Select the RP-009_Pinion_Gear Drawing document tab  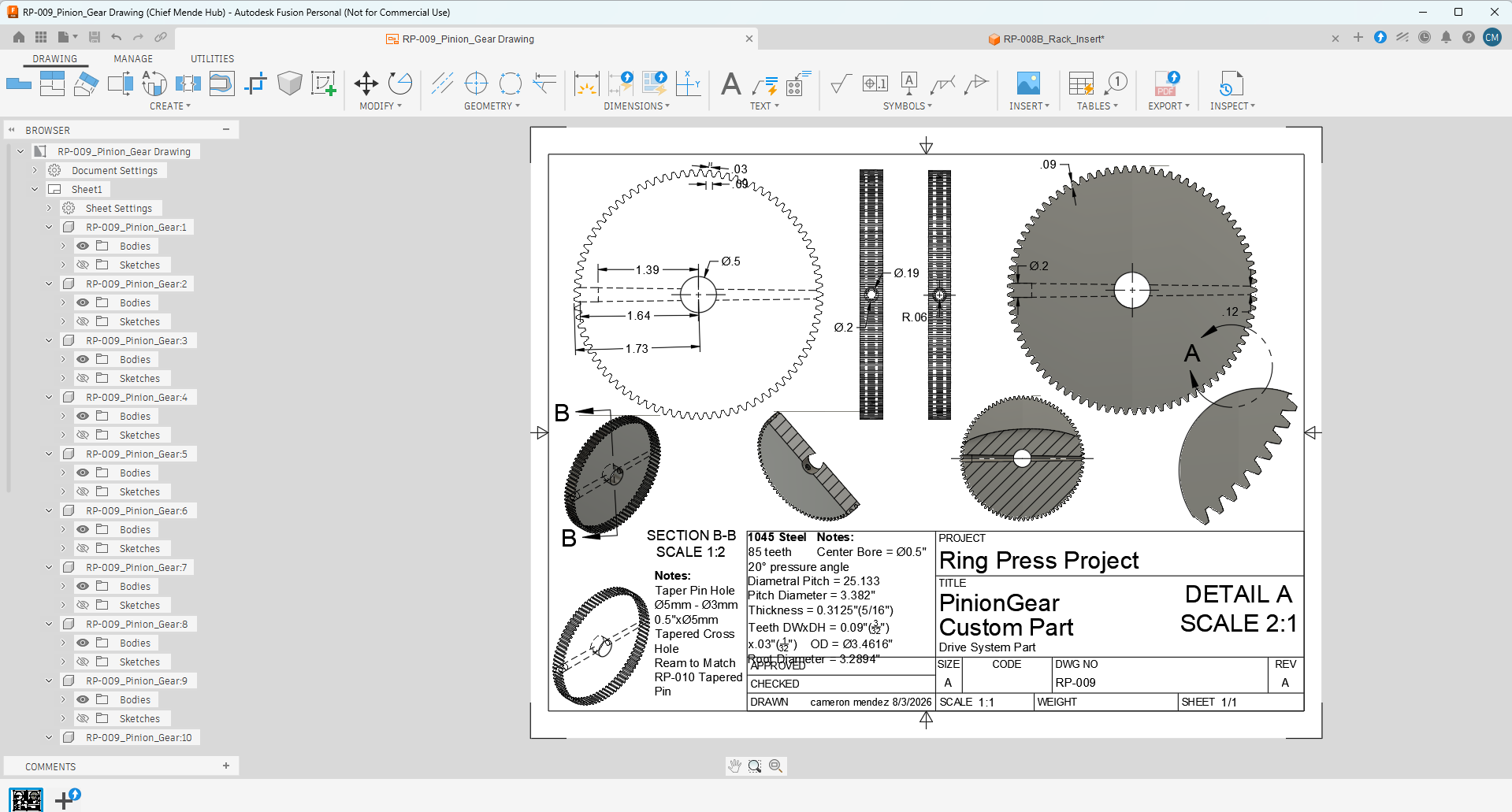[467, 39]
